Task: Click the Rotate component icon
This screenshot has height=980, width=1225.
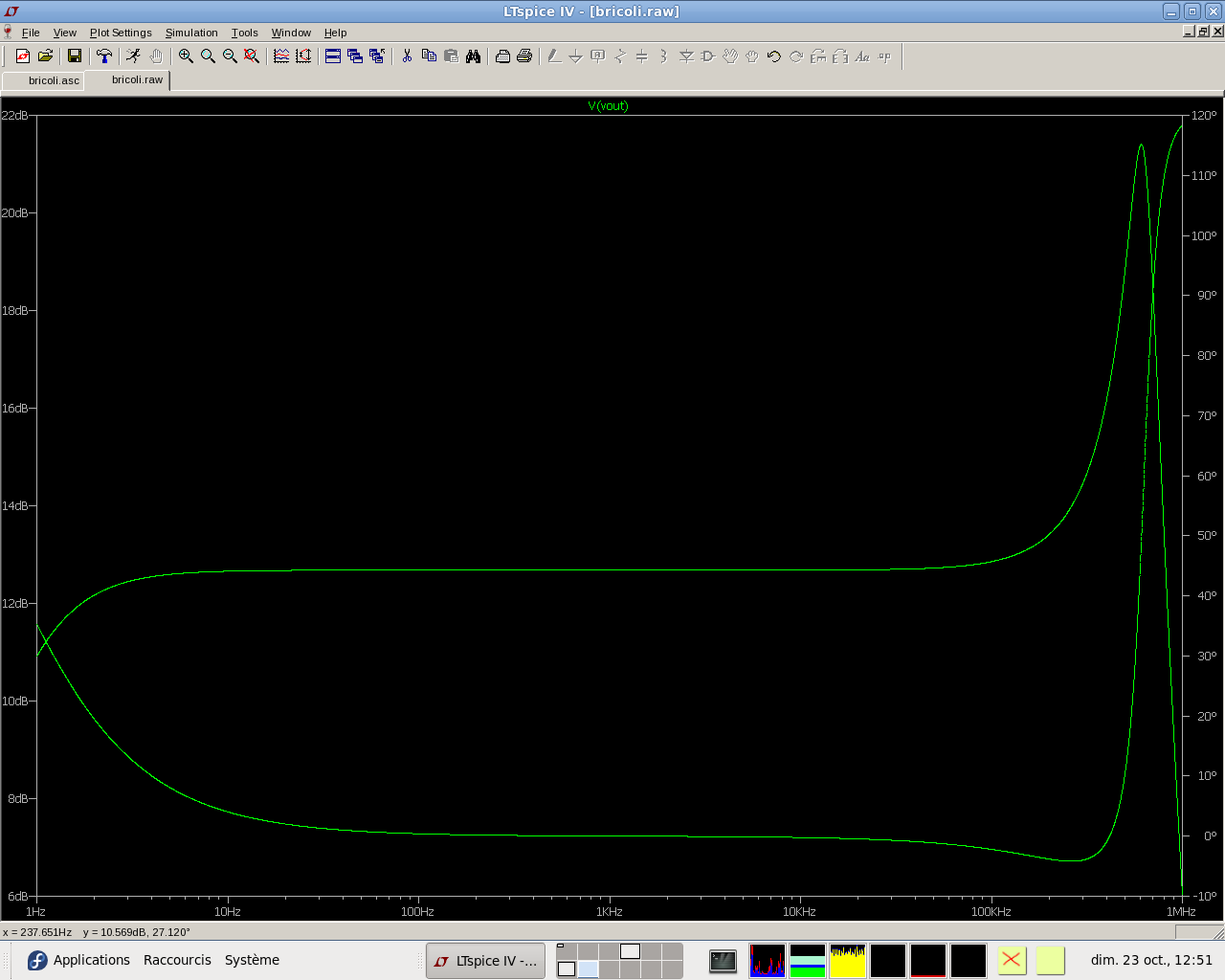Action: [818, 56]
